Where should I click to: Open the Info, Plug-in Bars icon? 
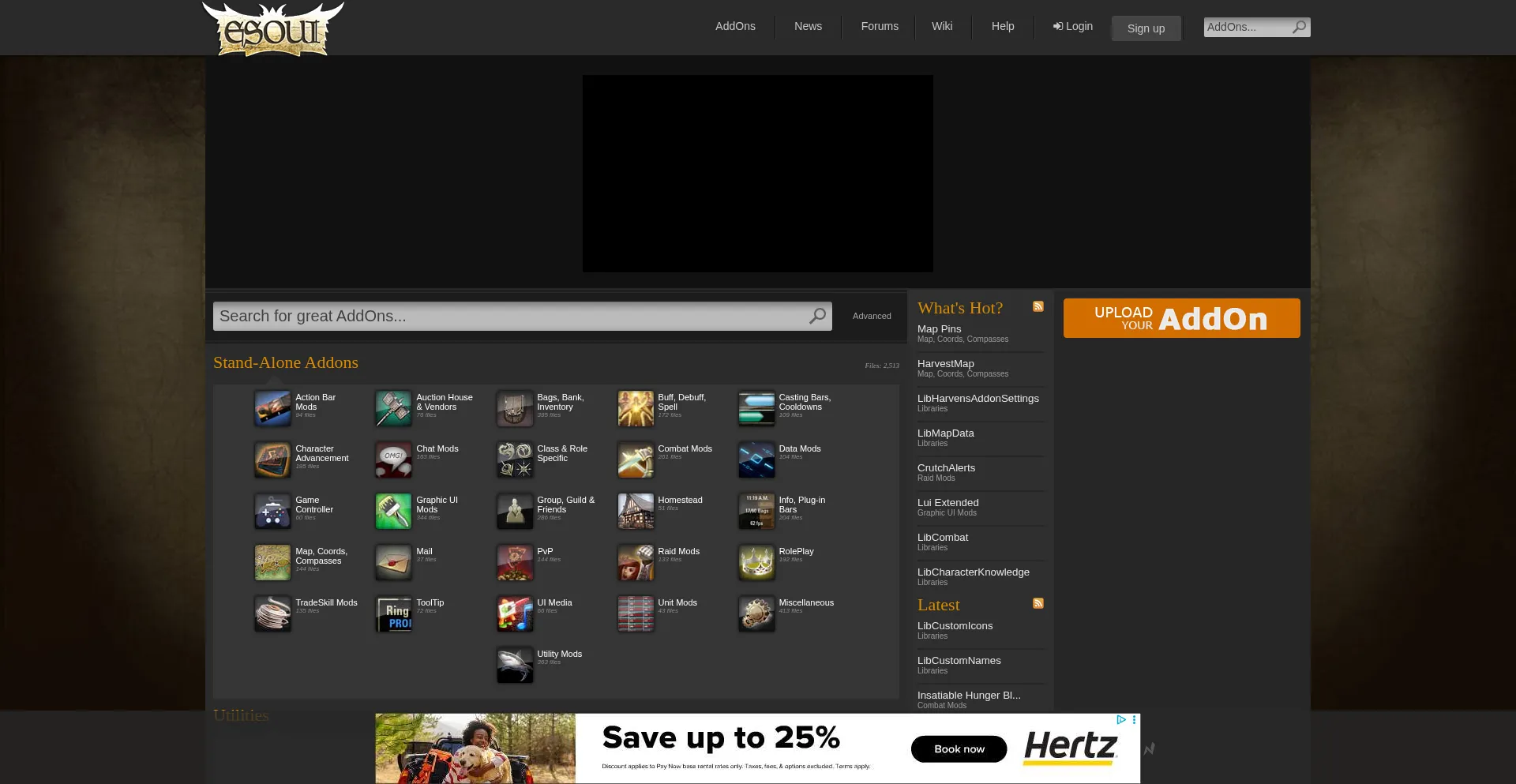point(756,511)
